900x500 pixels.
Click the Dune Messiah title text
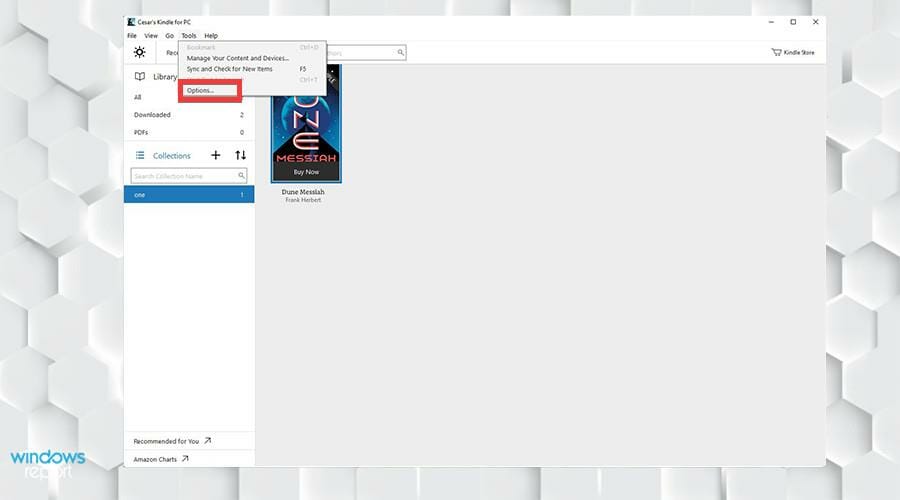(x=303, y=192)
